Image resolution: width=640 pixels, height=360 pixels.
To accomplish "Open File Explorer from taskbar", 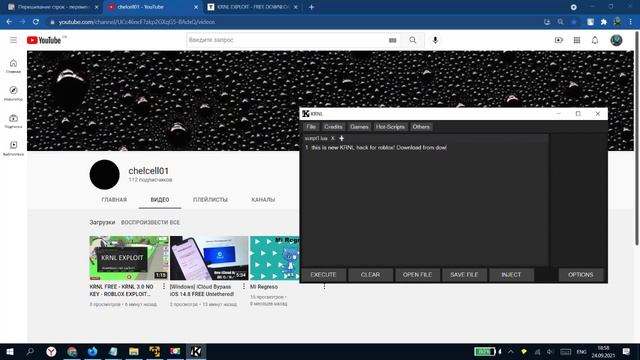I will tap(133, 351).
